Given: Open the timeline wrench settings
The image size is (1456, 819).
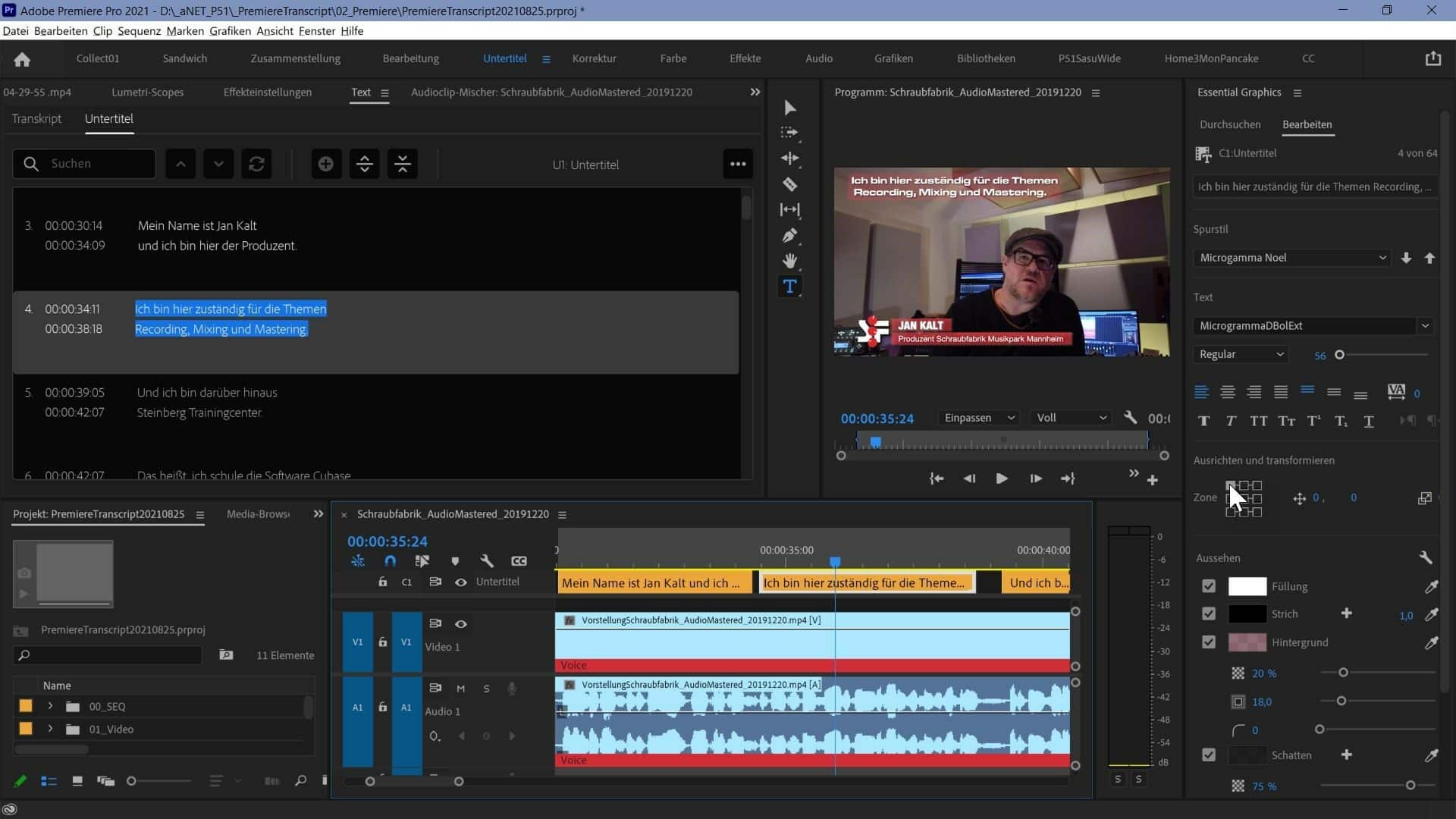Looking at the screenshot, I should click(x=488, y=561).
